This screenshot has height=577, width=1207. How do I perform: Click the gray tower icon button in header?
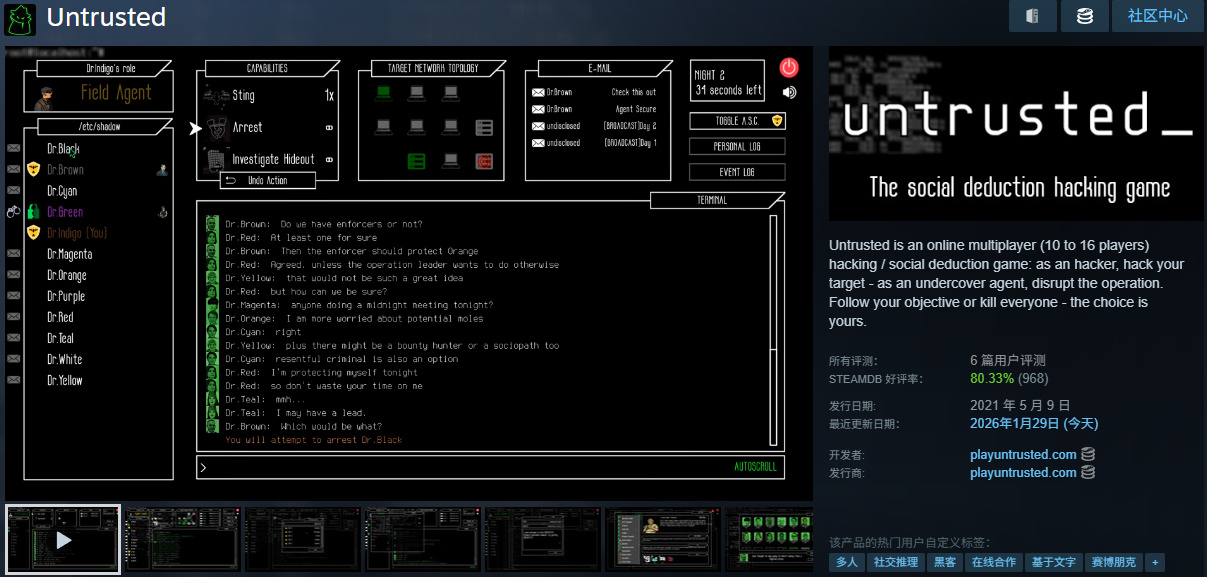point(1033,16)
